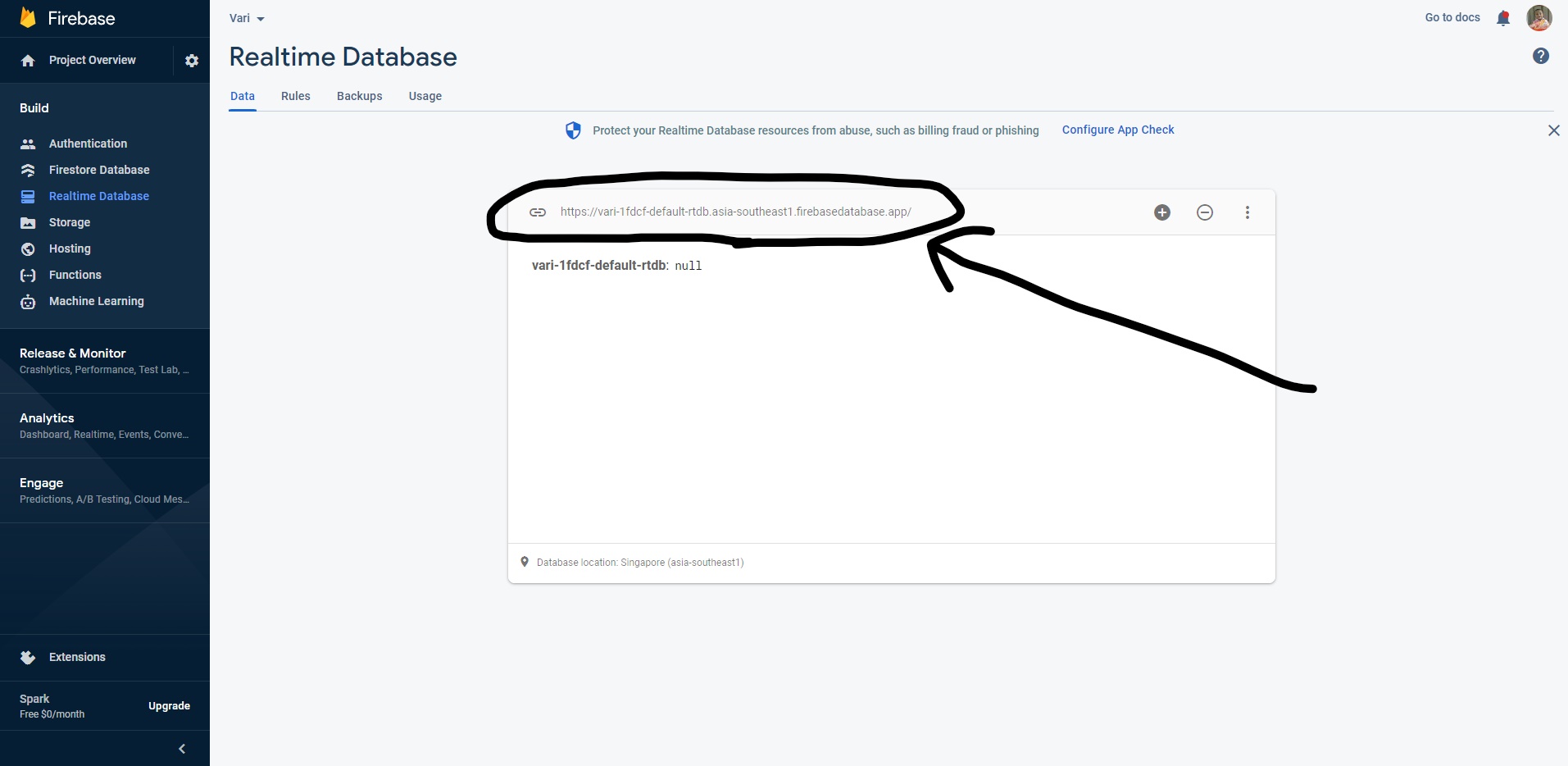The width and height of the screenshot is (1568, 766).
Task: Click the Machine Learning robot icon
Action: 28,301
